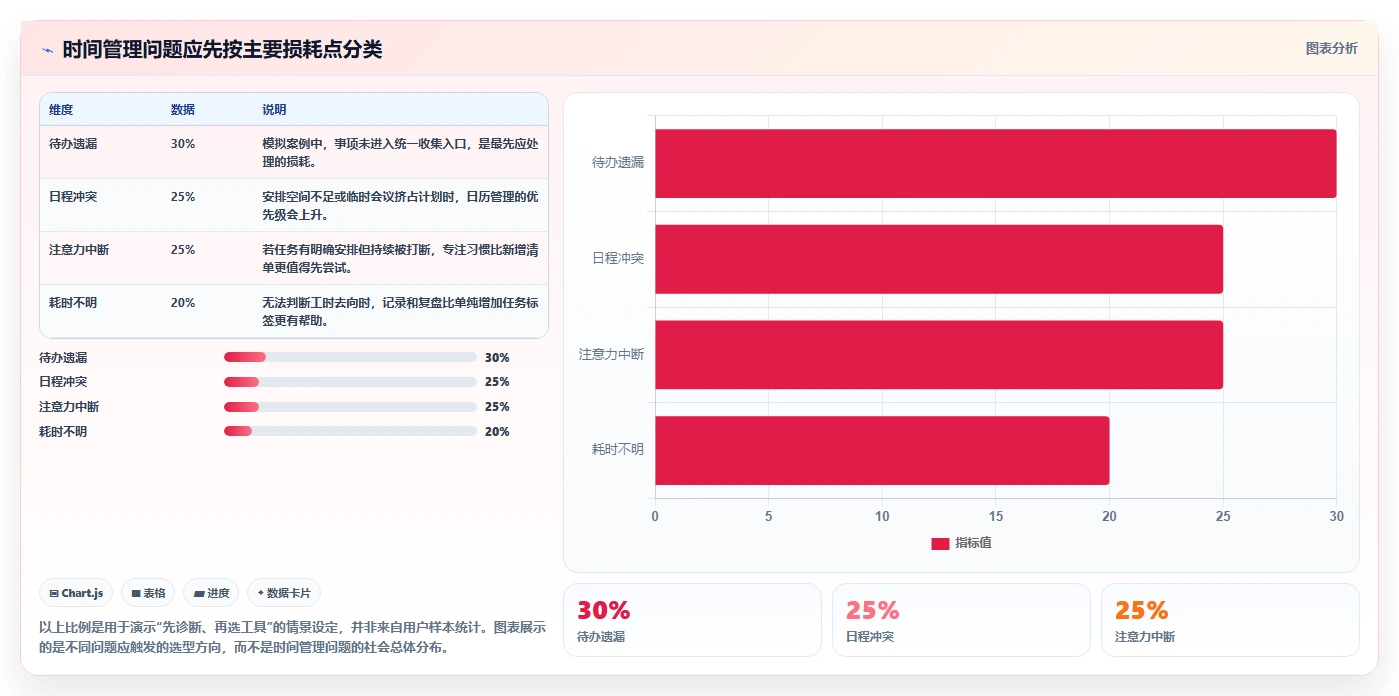This screenshot has height=696, width=1399.
Task: Click the description starting 模拟案例中
Action: pos(400,153)
